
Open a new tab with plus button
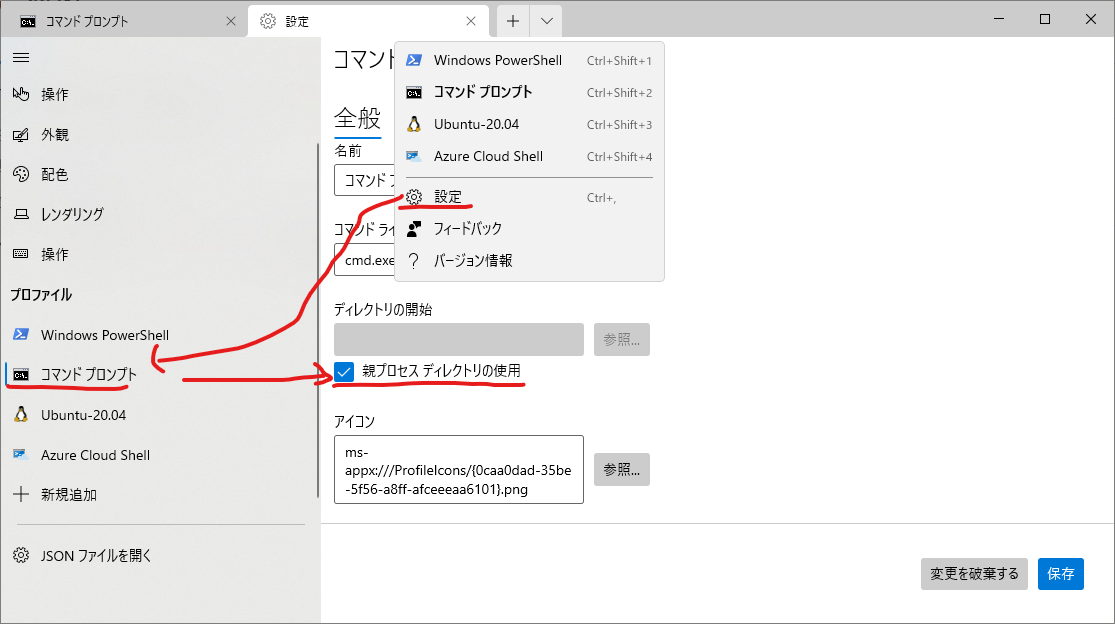coord(513,21)
